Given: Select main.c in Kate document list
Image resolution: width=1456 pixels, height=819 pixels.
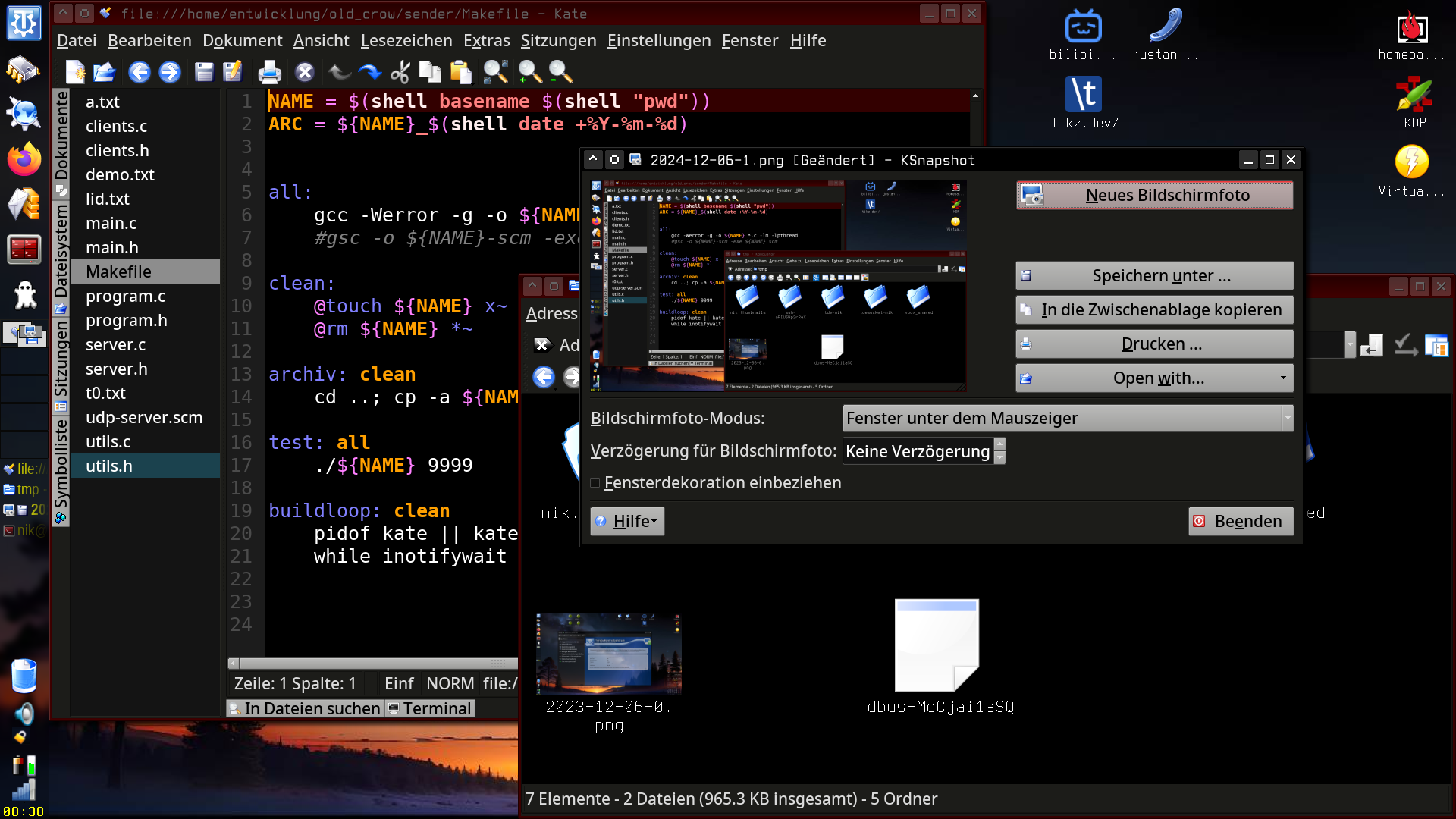Looking at the screenshot, I should point(145,223).
